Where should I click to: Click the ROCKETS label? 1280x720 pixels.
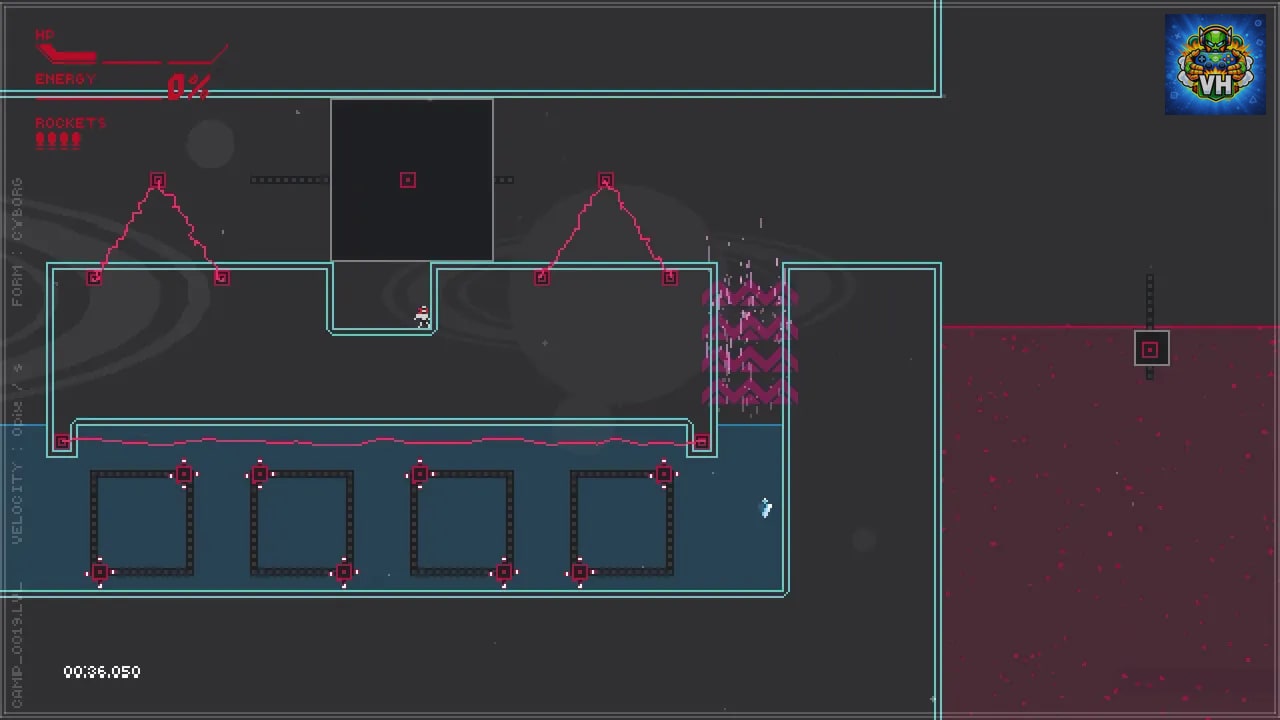tap(70, 123)
